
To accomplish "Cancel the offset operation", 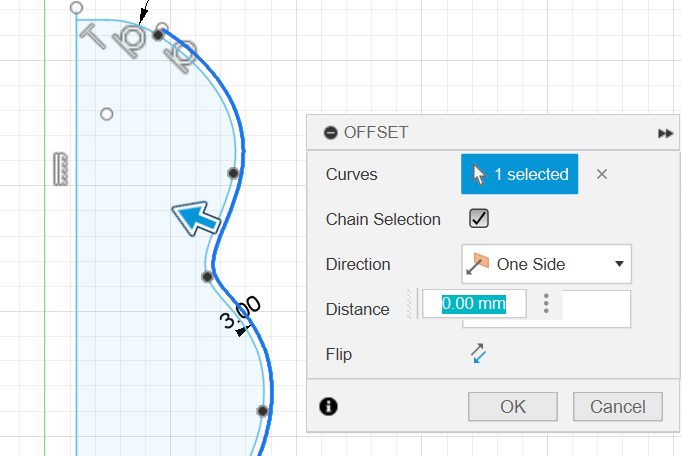I will pyautogui.click(x=617, y=406).
